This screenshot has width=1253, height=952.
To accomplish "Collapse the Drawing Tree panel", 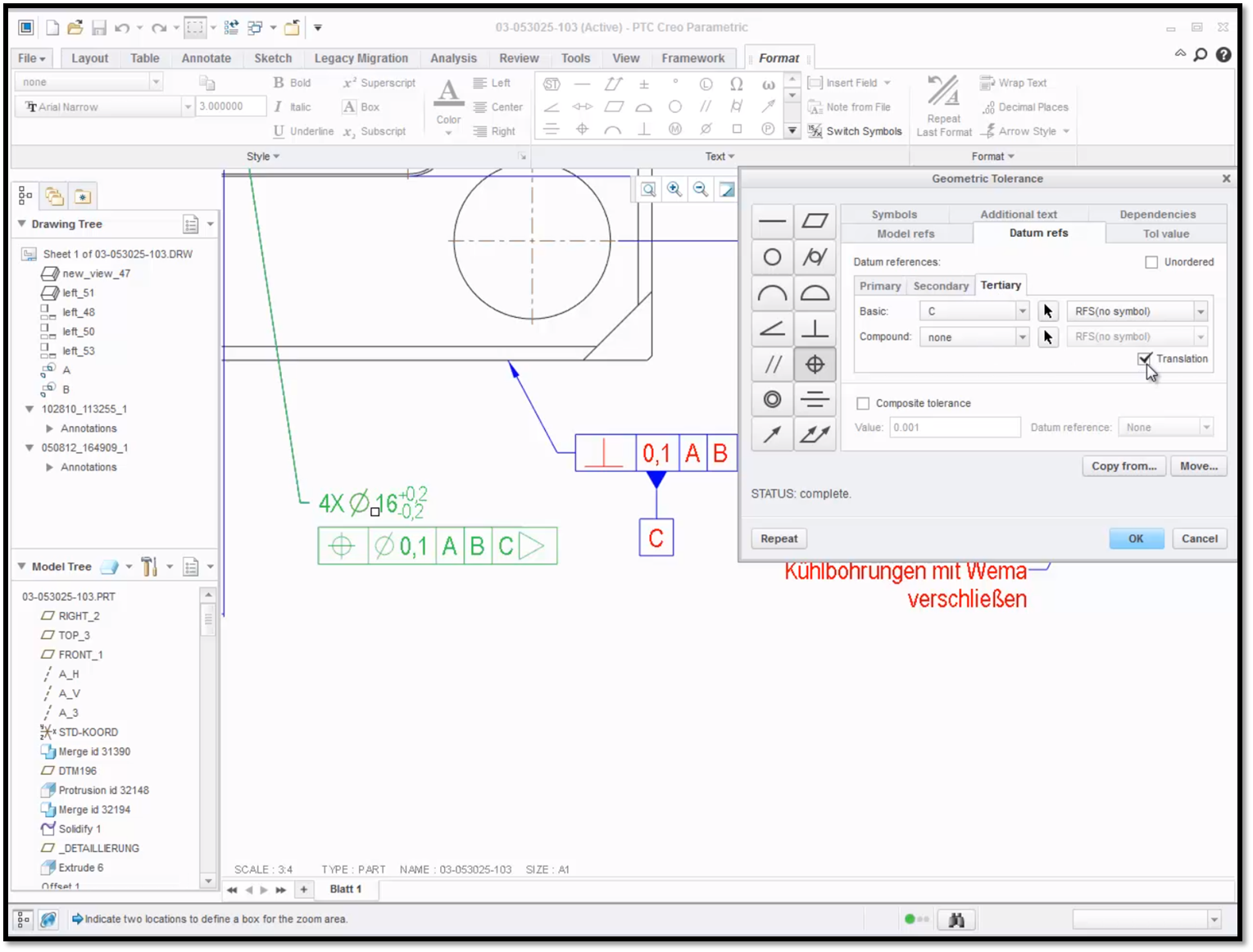I will pos(22,224).
